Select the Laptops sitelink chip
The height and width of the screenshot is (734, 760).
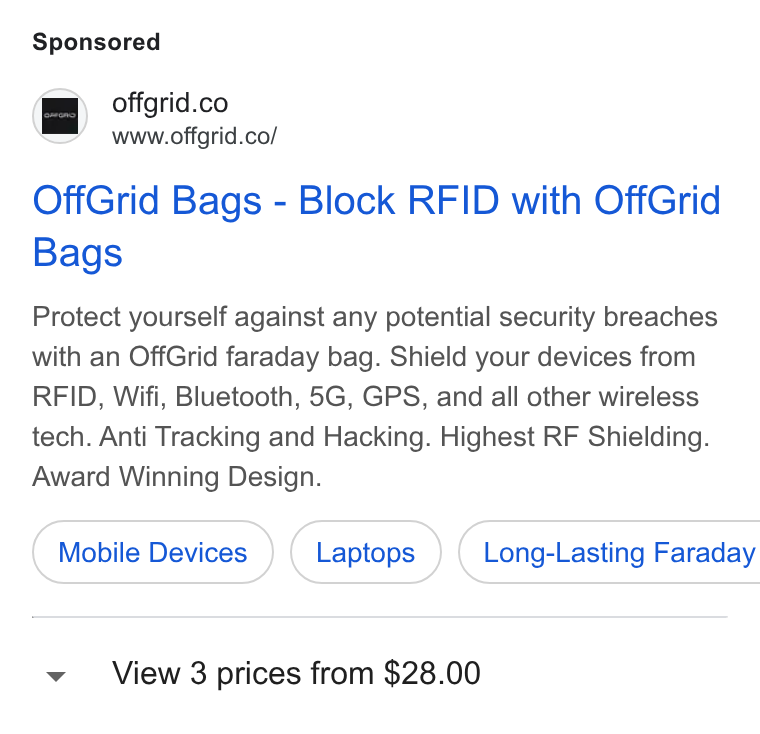click(365, 552)
